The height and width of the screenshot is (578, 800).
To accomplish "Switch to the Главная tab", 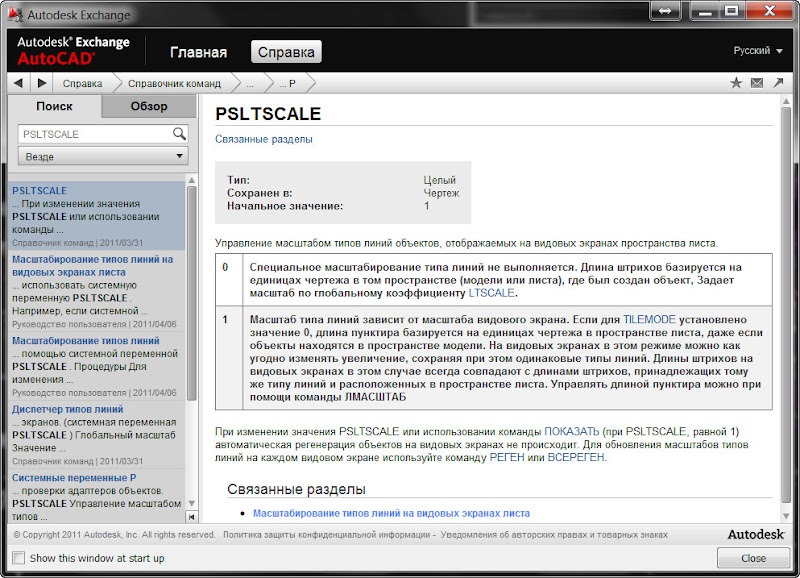I will (x=198, y=52).
